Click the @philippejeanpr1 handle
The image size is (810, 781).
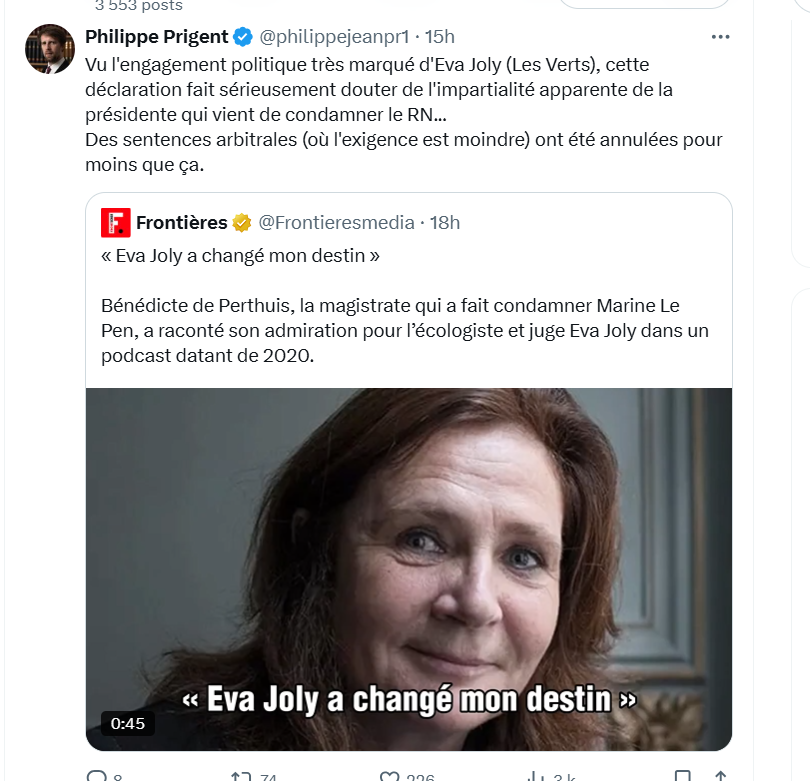pyautogui.click(x=334, y=37)
